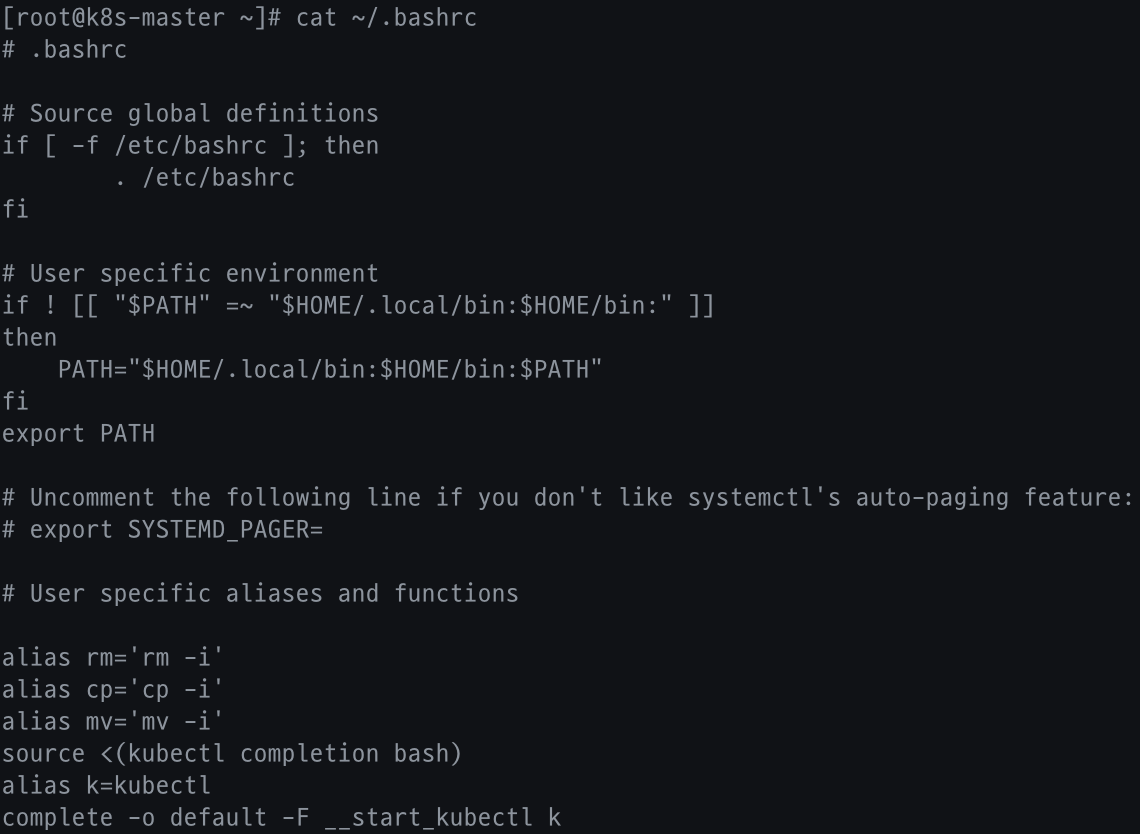Click the '# User specific environment' comment
The image size is (1140, 834).
190,274
